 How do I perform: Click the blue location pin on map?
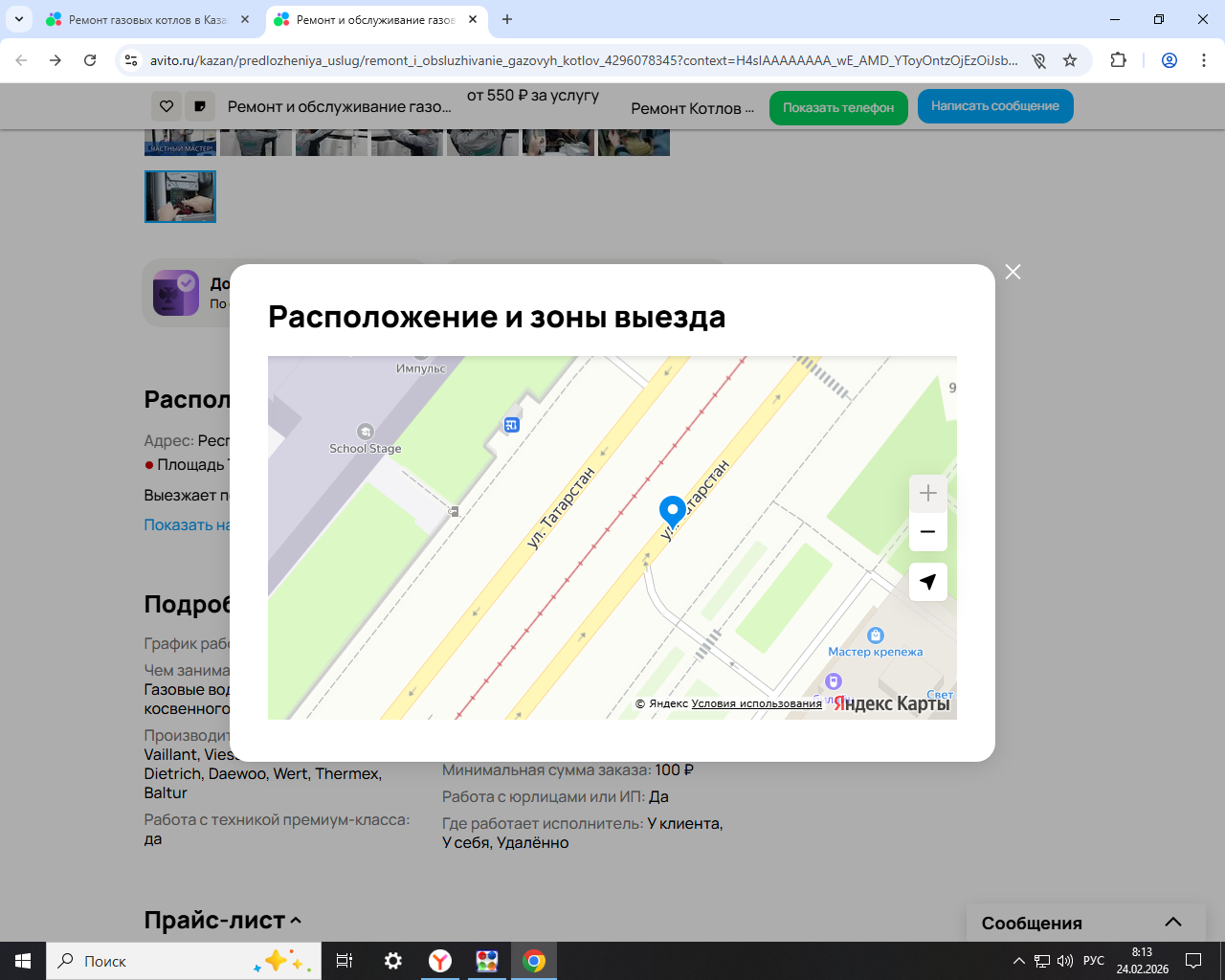673,511
